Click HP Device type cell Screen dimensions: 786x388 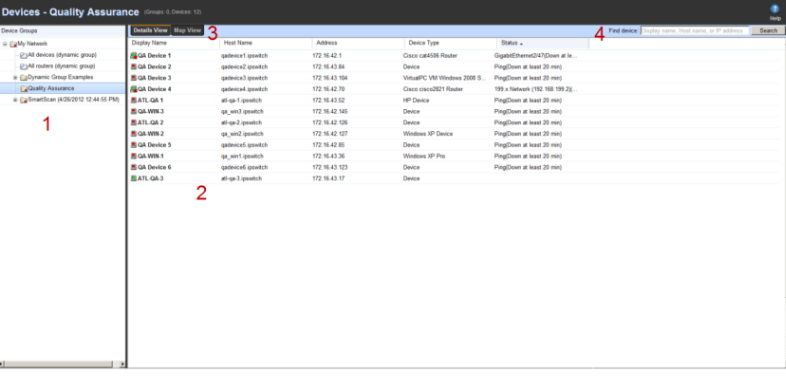click(x=416, y=100)
